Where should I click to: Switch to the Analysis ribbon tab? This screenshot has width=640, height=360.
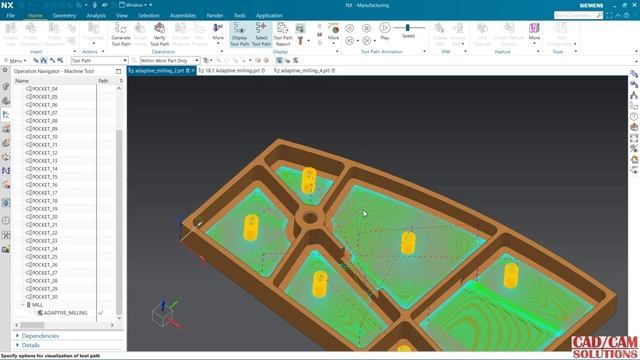coord(96,16)
